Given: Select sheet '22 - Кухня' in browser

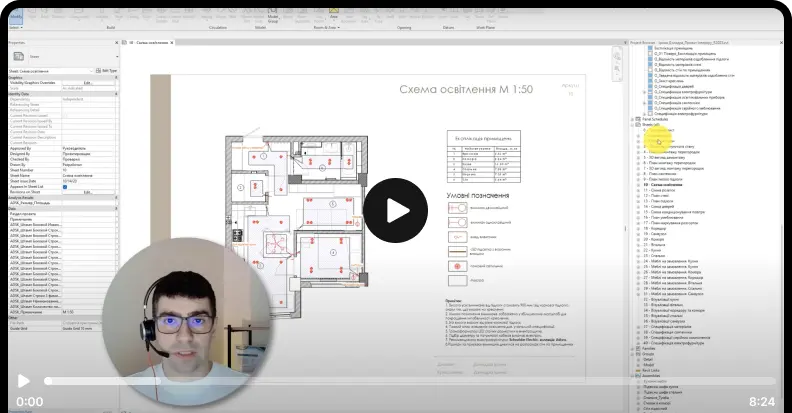Looking at the screenshot, I should click(653, 250).
